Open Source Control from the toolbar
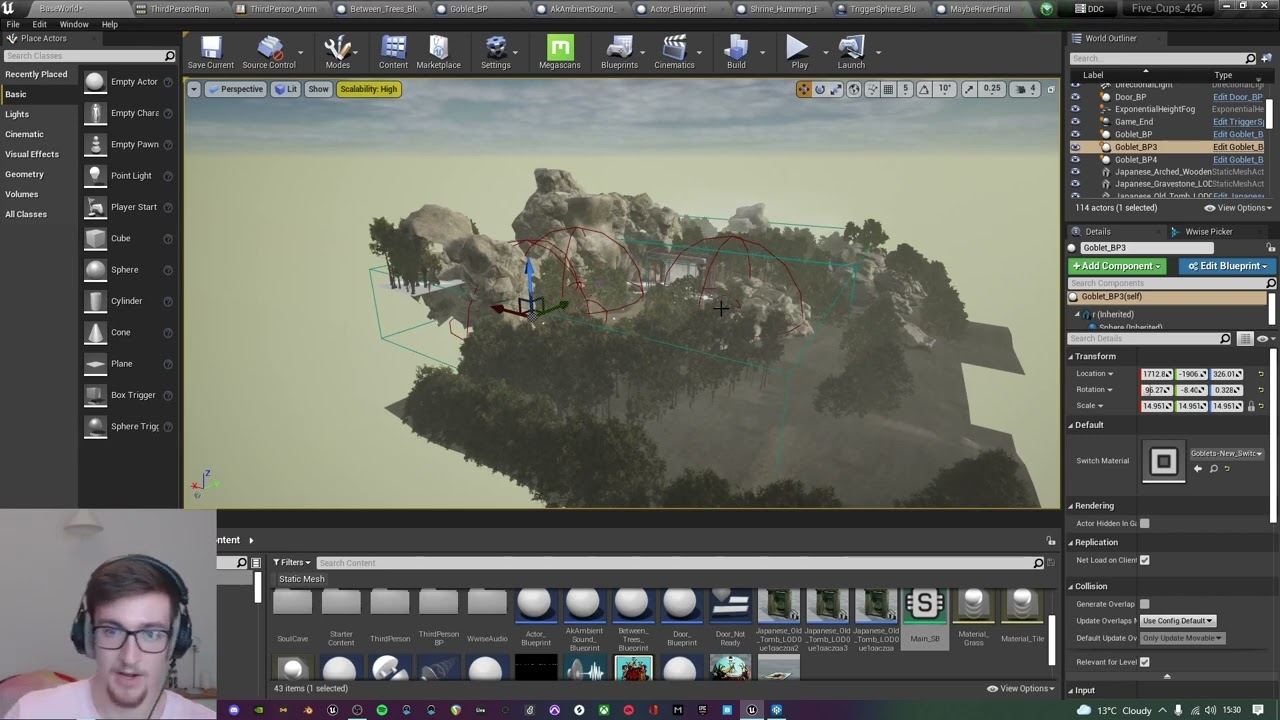This screenshot has width=1280, height=720. [x=269, y=53]
